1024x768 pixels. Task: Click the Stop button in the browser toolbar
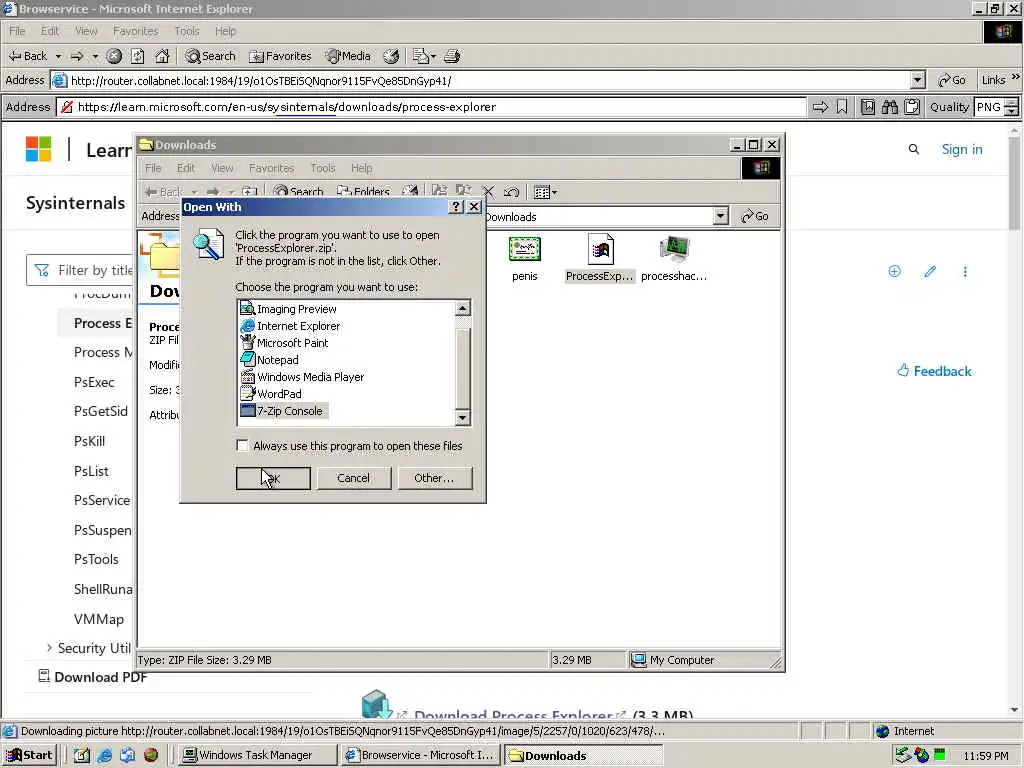pos(114,56)
